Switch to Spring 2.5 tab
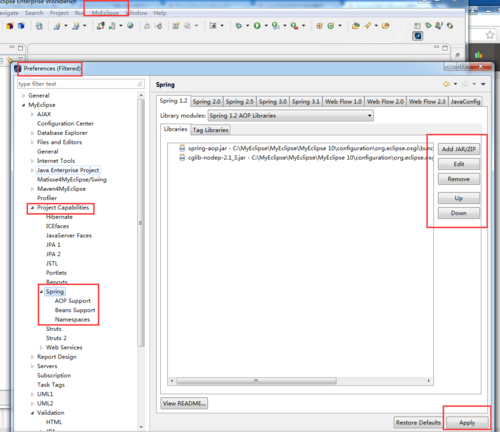The image size is (500, 432). (239, 101)
